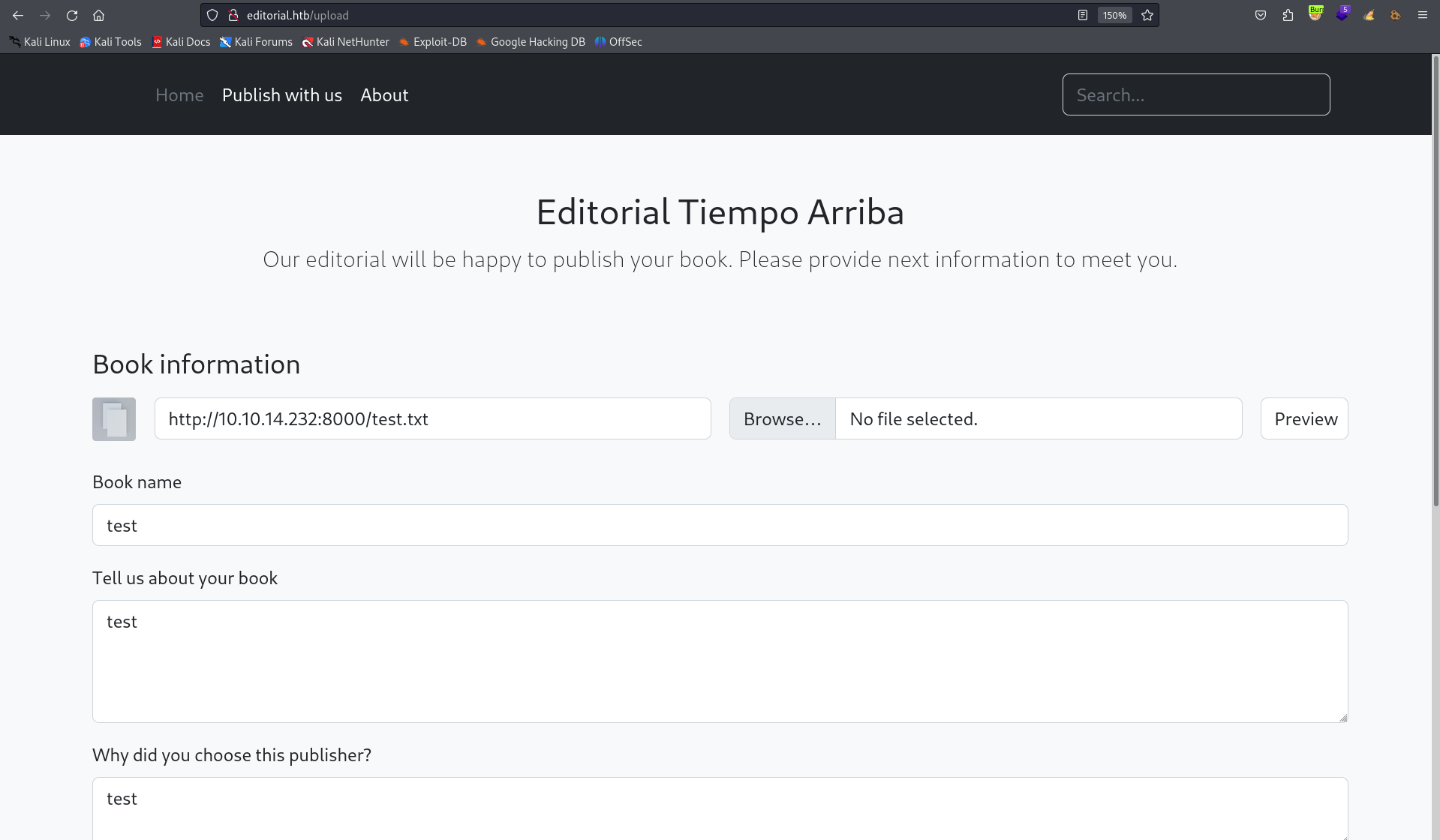Open the Google Hacking DB bookmark

531,42
